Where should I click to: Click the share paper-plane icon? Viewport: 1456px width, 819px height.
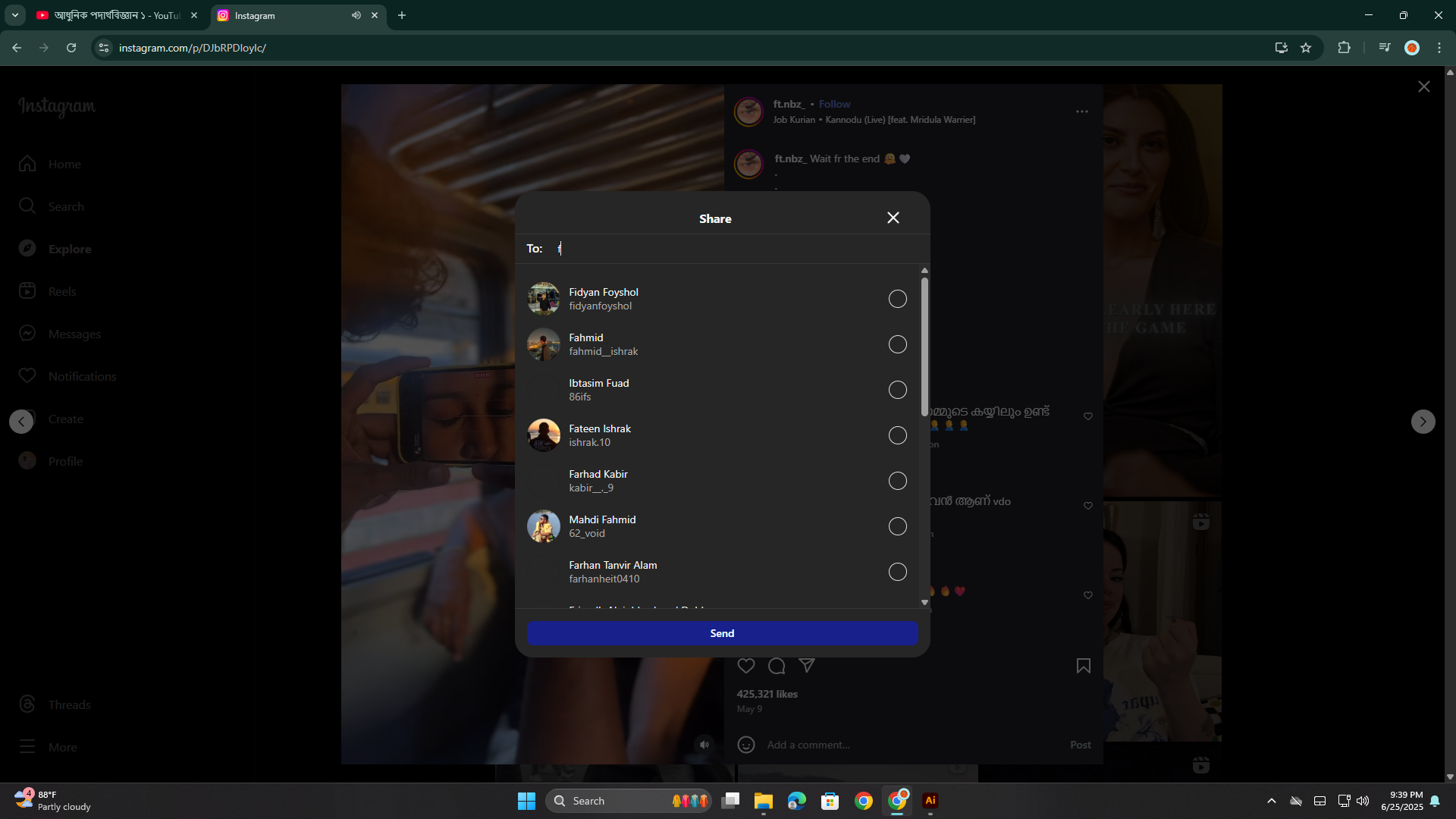click(807, 666)
